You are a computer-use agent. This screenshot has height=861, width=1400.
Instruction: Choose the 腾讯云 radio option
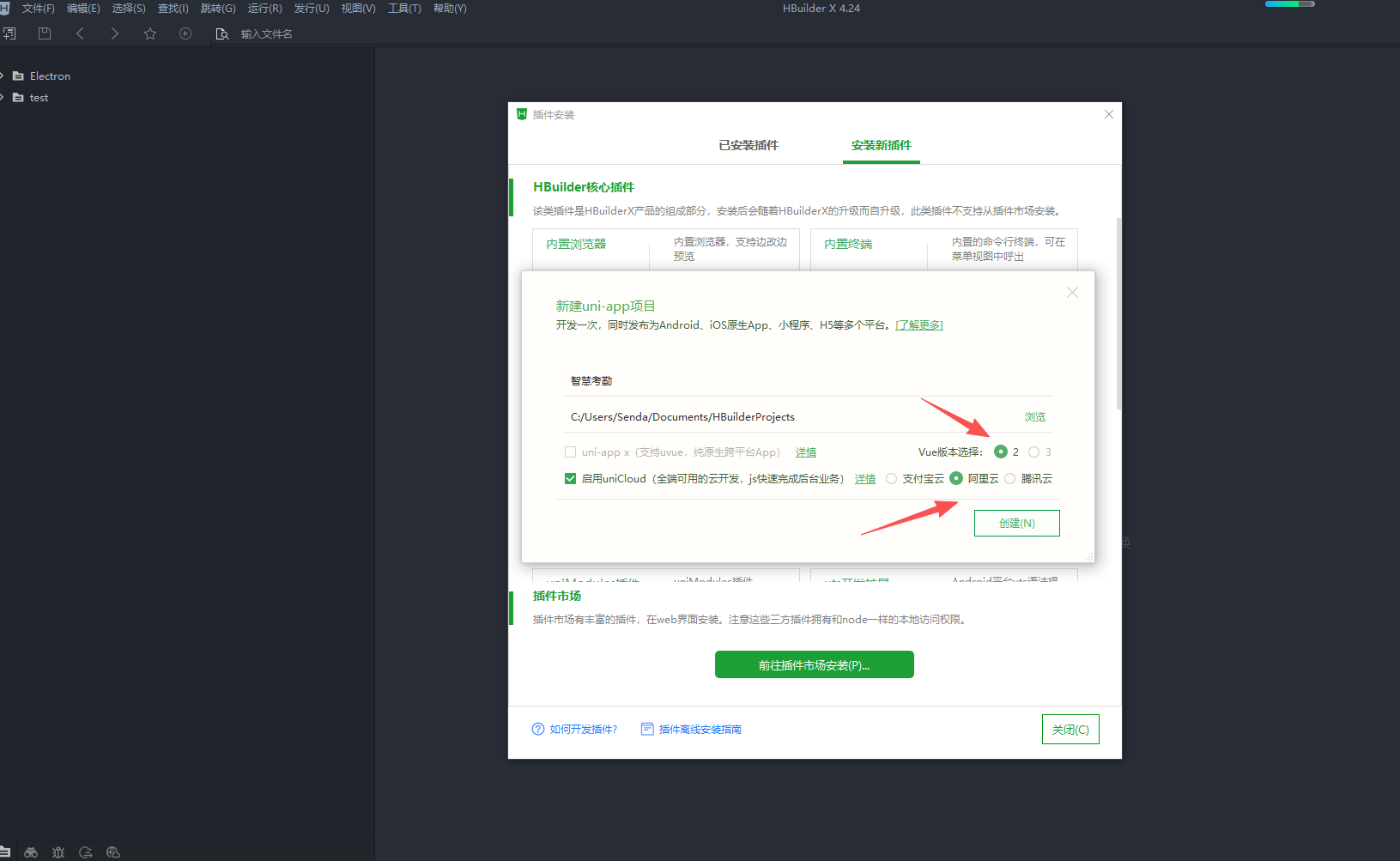(1010, 479)
